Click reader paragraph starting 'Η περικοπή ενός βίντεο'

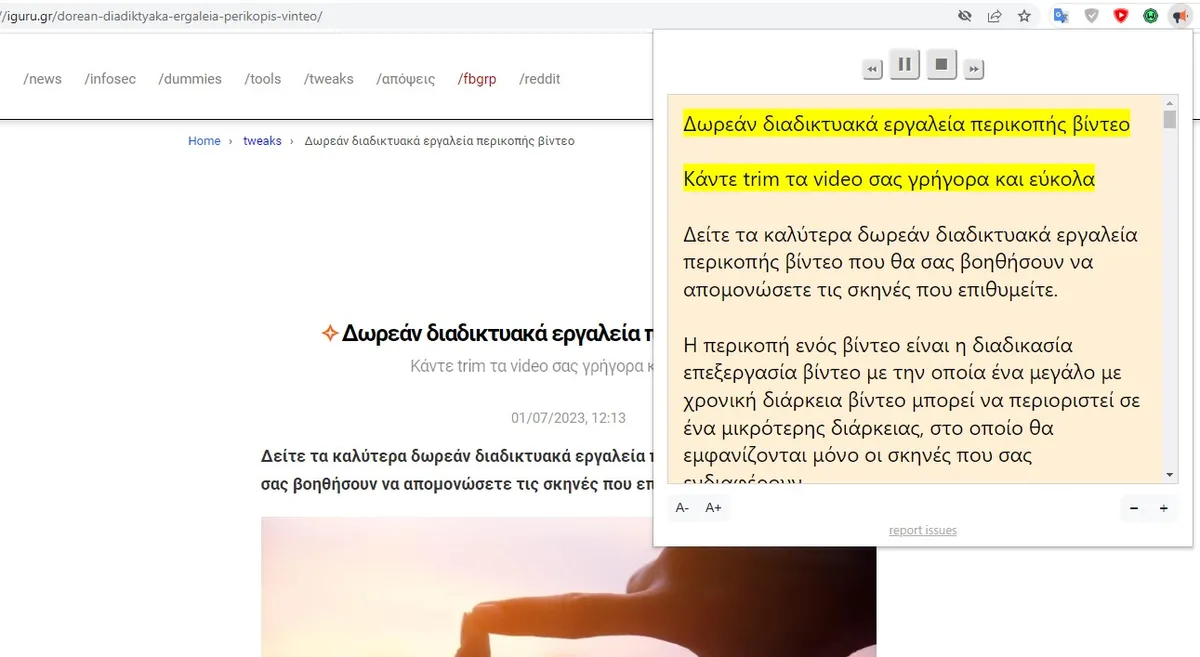coord(911,414)
